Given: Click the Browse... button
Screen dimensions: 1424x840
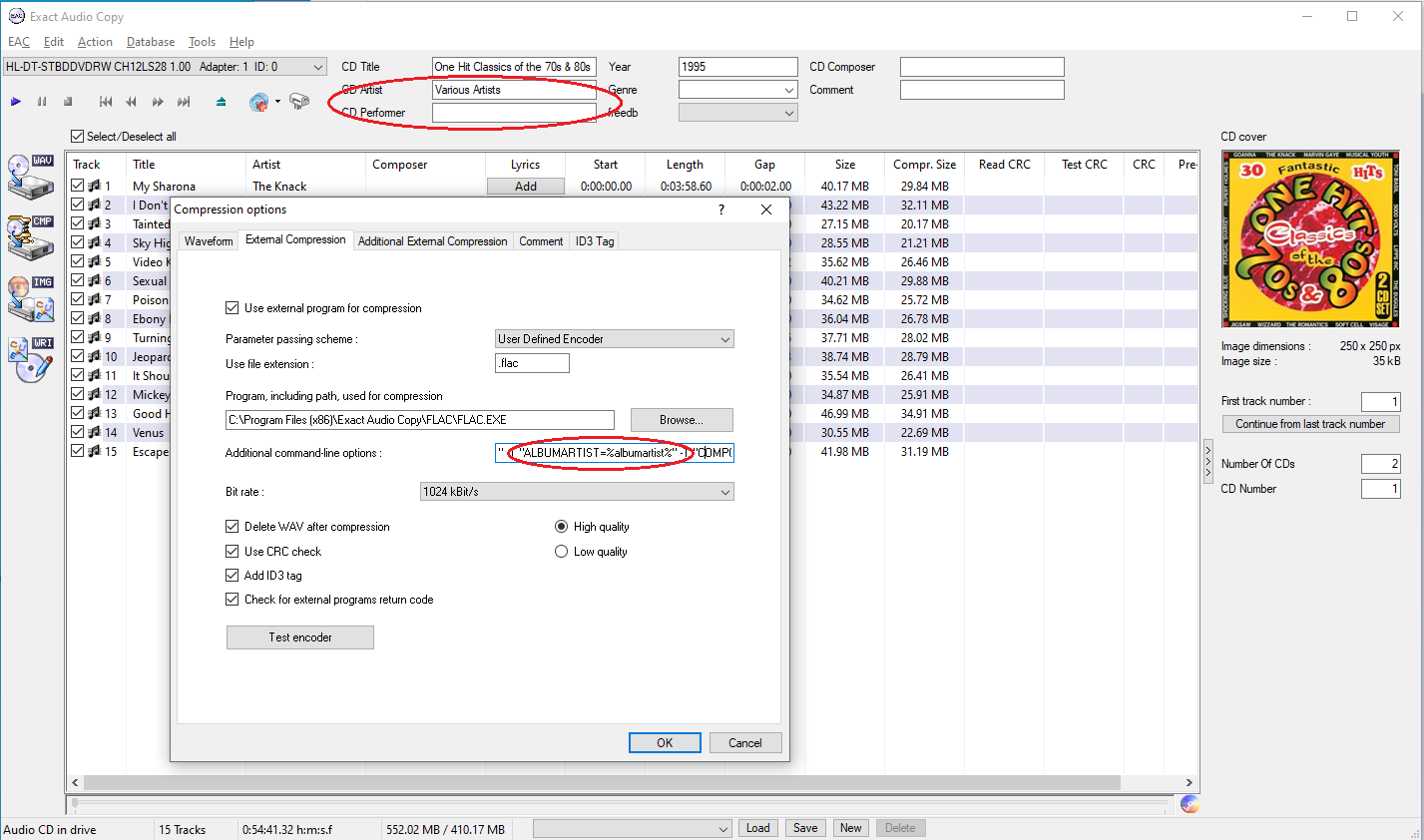Looking at the screenshot, I should (682, 420).
